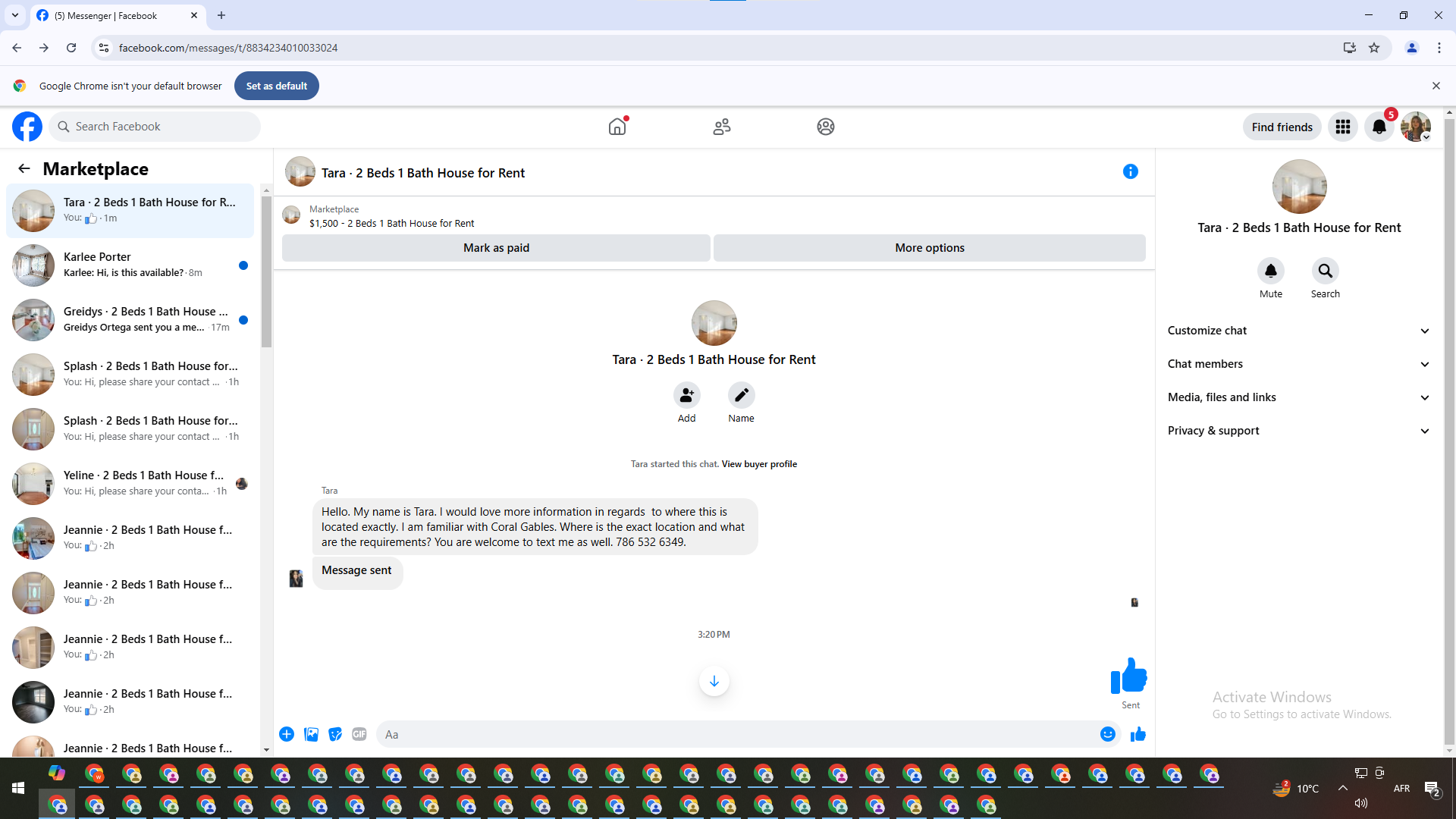Open Chrome profile icon in toolbar
Viewport: 1456px width, 819px height.
click(x=1412, y=48)
